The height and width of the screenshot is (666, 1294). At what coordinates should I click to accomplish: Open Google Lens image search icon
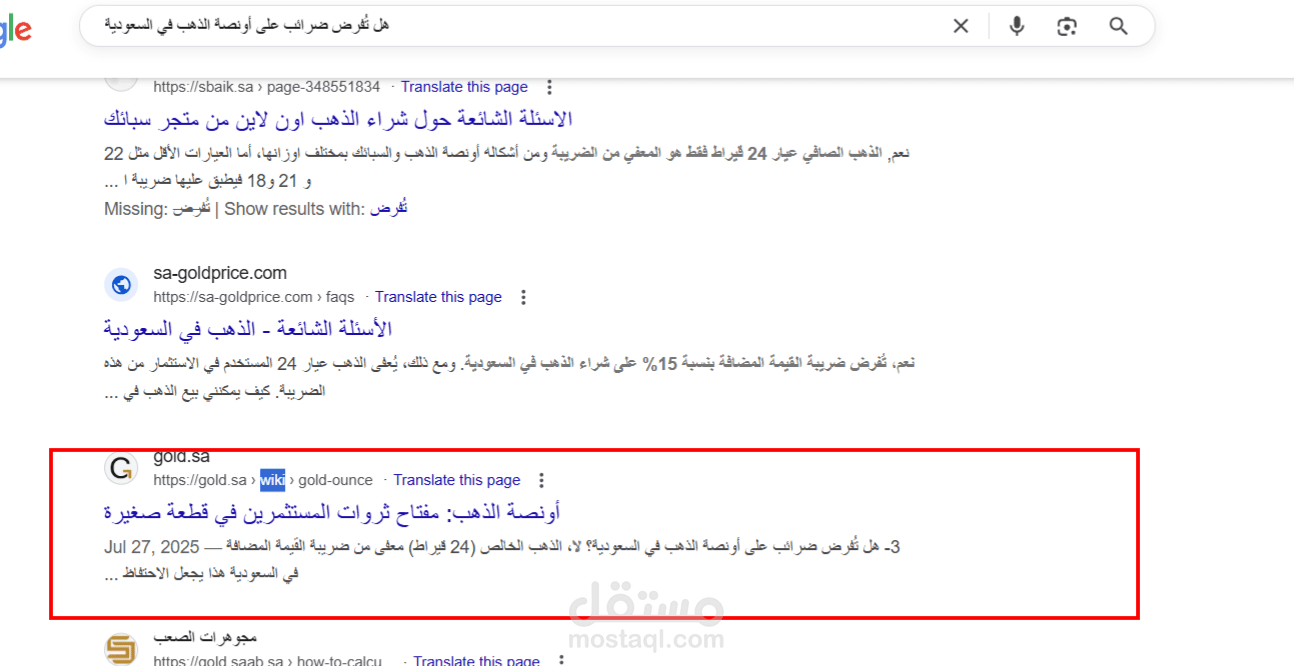coord(1067,26)
